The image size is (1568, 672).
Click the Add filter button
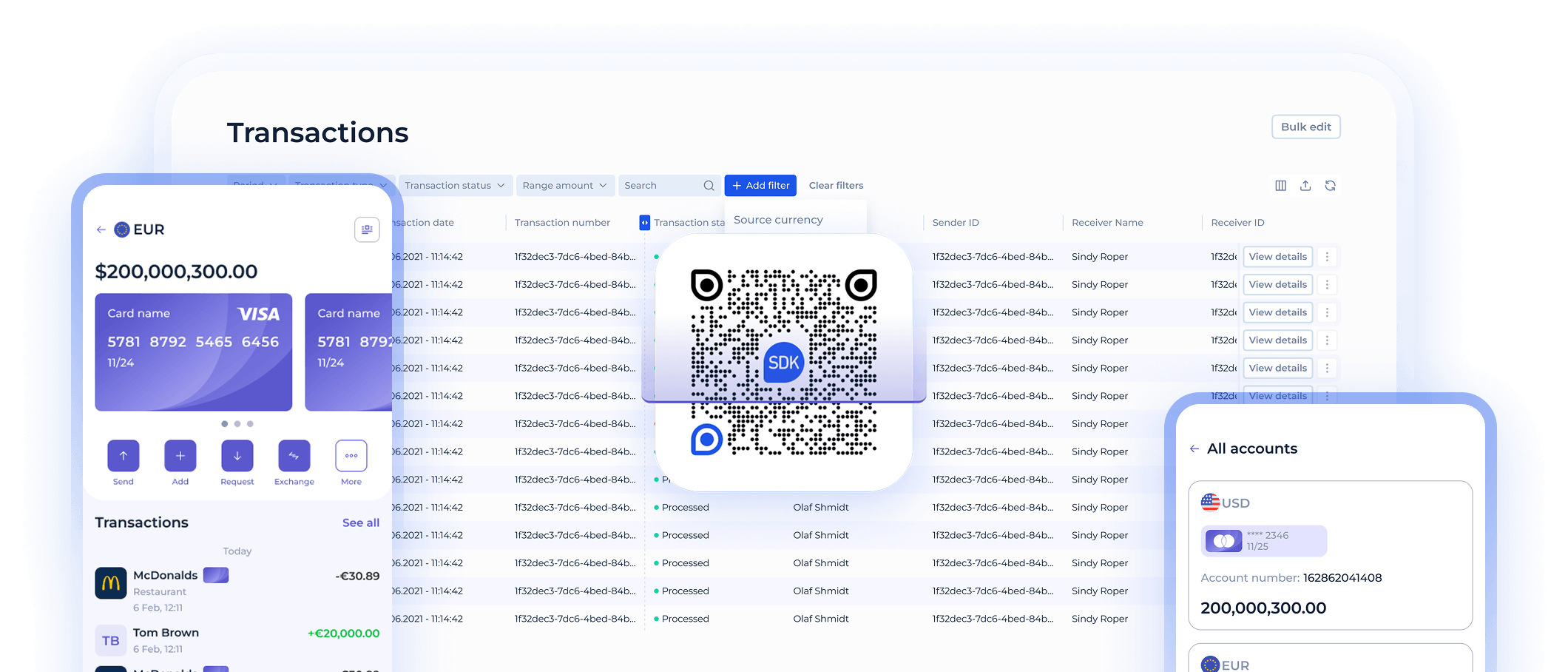click(760, 186)
